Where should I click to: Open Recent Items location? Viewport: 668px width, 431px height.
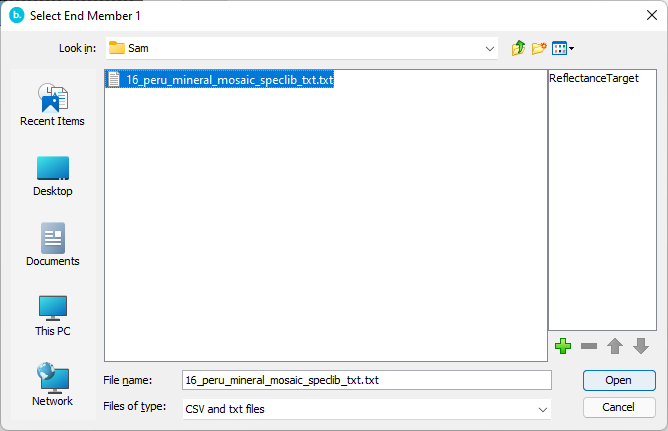52,105
